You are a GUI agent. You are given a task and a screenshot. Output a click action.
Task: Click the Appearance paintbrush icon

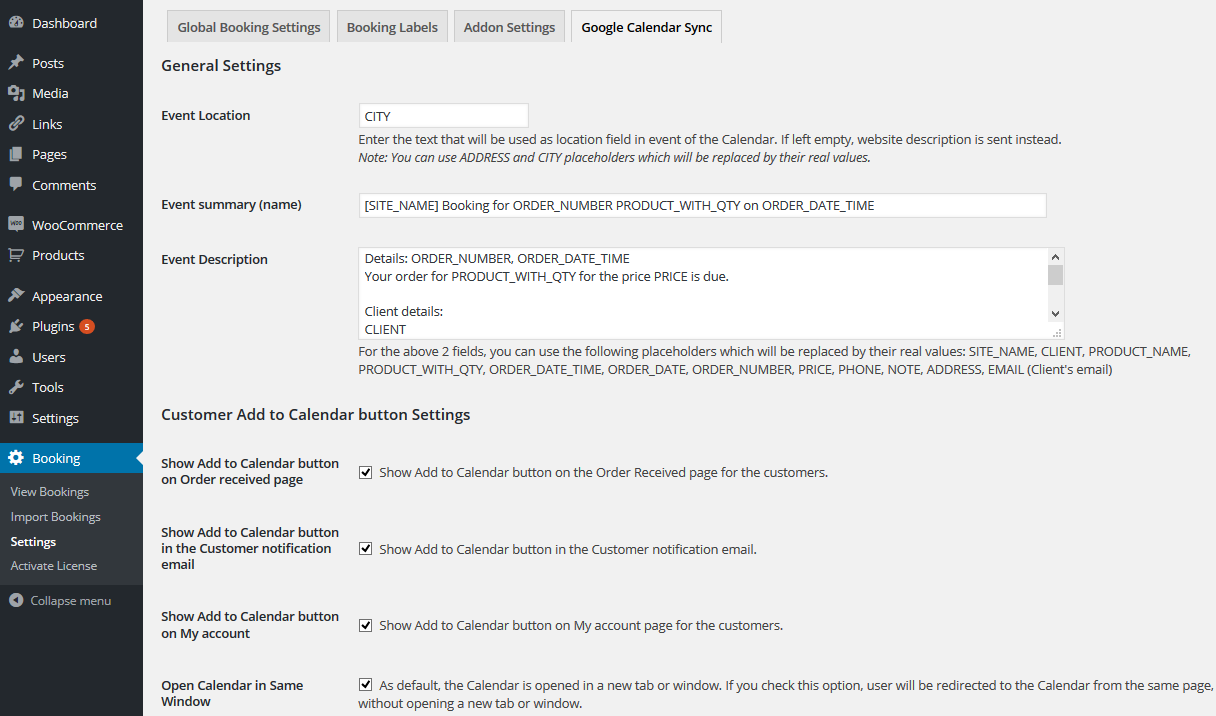(16, 296)
